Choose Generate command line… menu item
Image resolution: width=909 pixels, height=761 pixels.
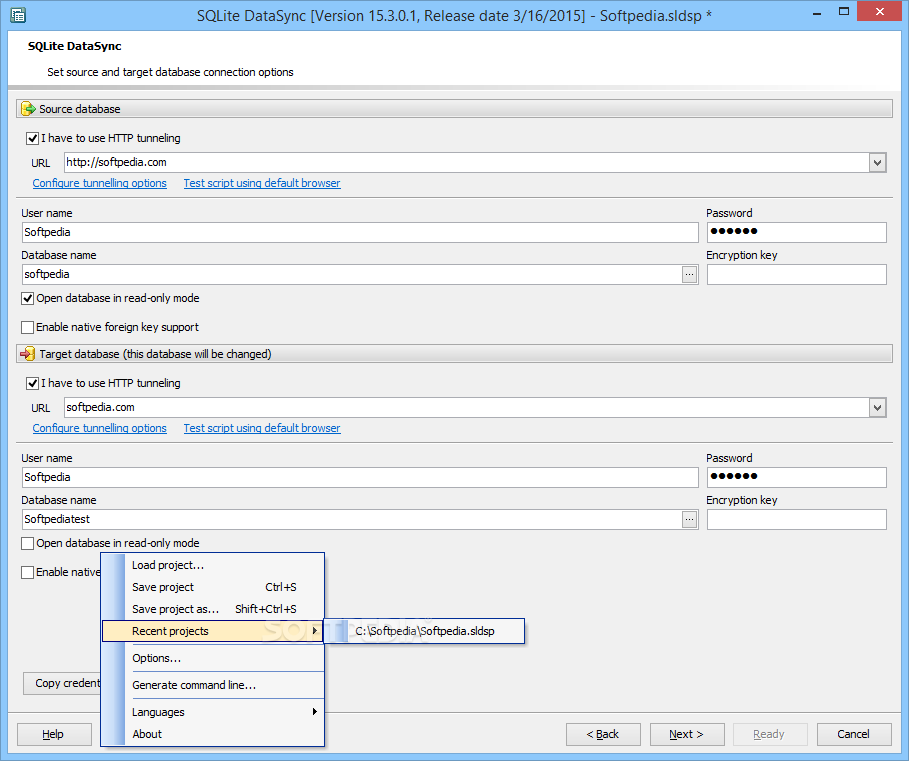click(213, 685)
